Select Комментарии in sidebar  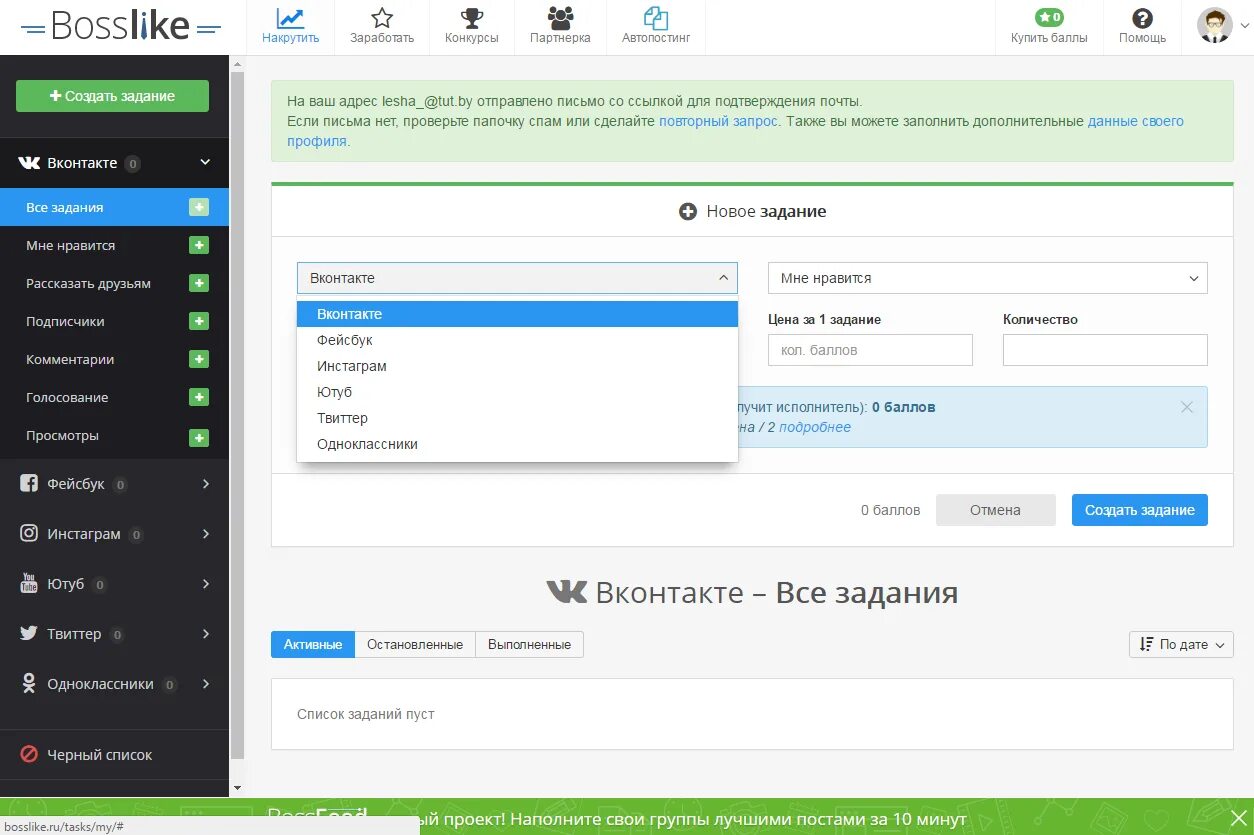pyautogui.click(x=70, y=359)
